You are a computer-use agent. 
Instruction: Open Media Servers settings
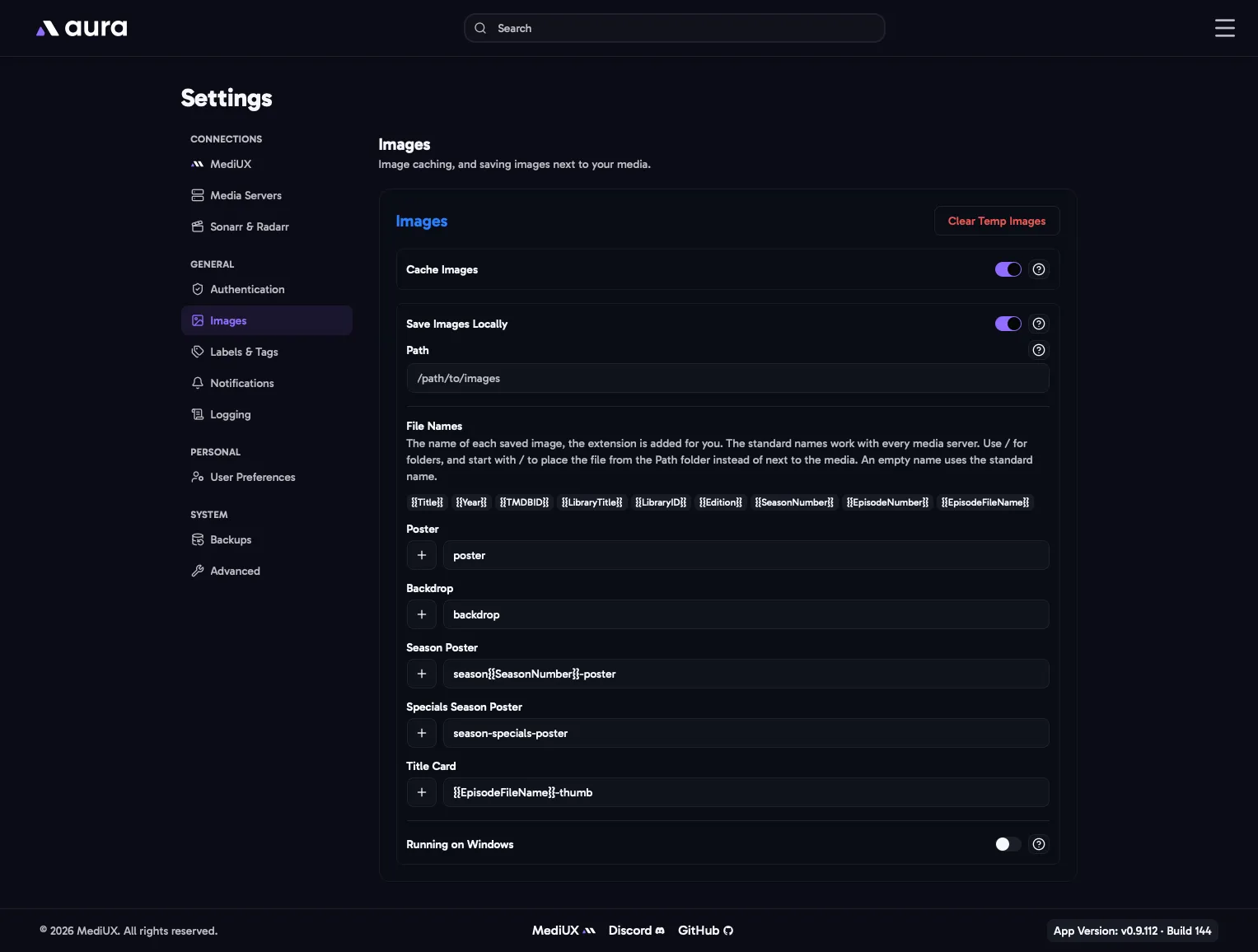(x=267, y=195)
